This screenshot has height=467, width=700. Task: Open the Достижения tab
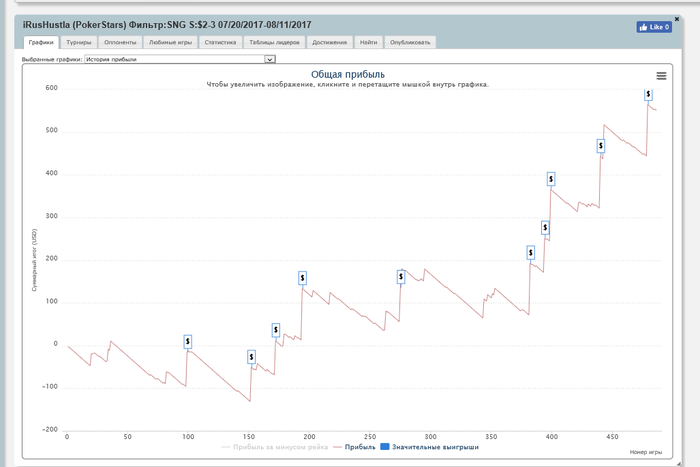(329, 42)
